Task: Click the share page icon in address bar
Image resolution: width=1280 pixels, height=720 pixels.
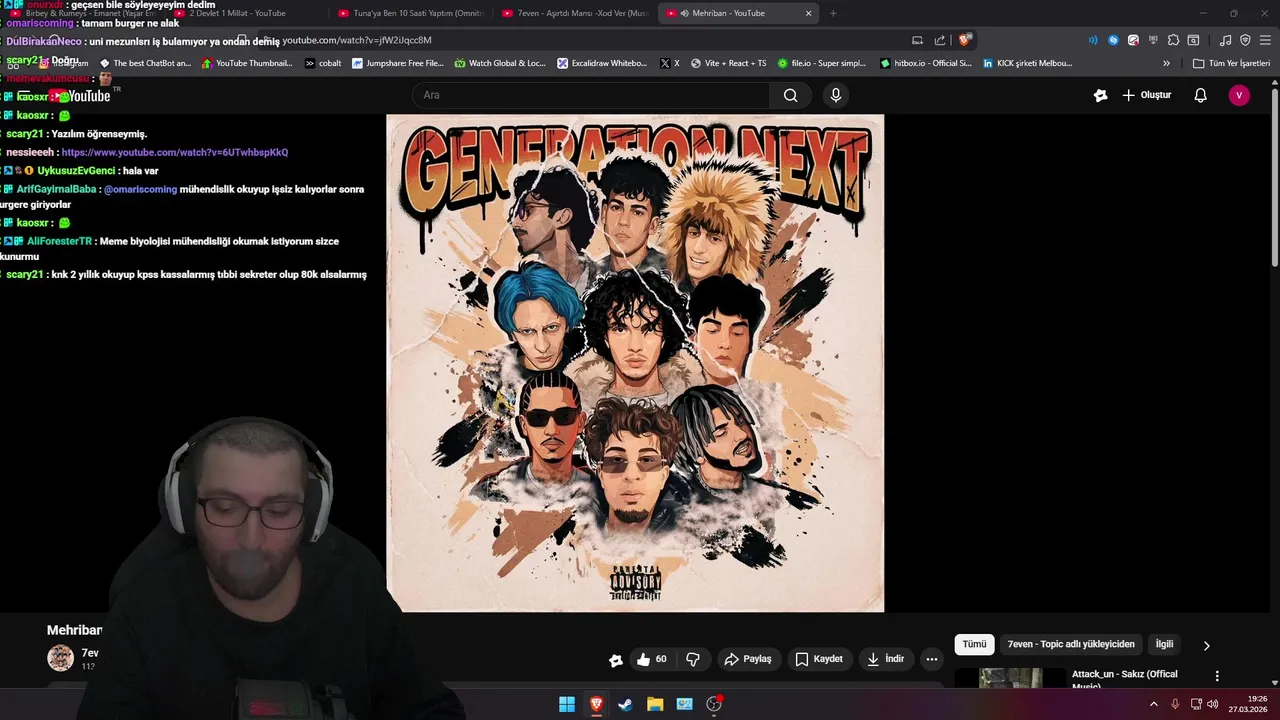Action: tap(940, 40)
